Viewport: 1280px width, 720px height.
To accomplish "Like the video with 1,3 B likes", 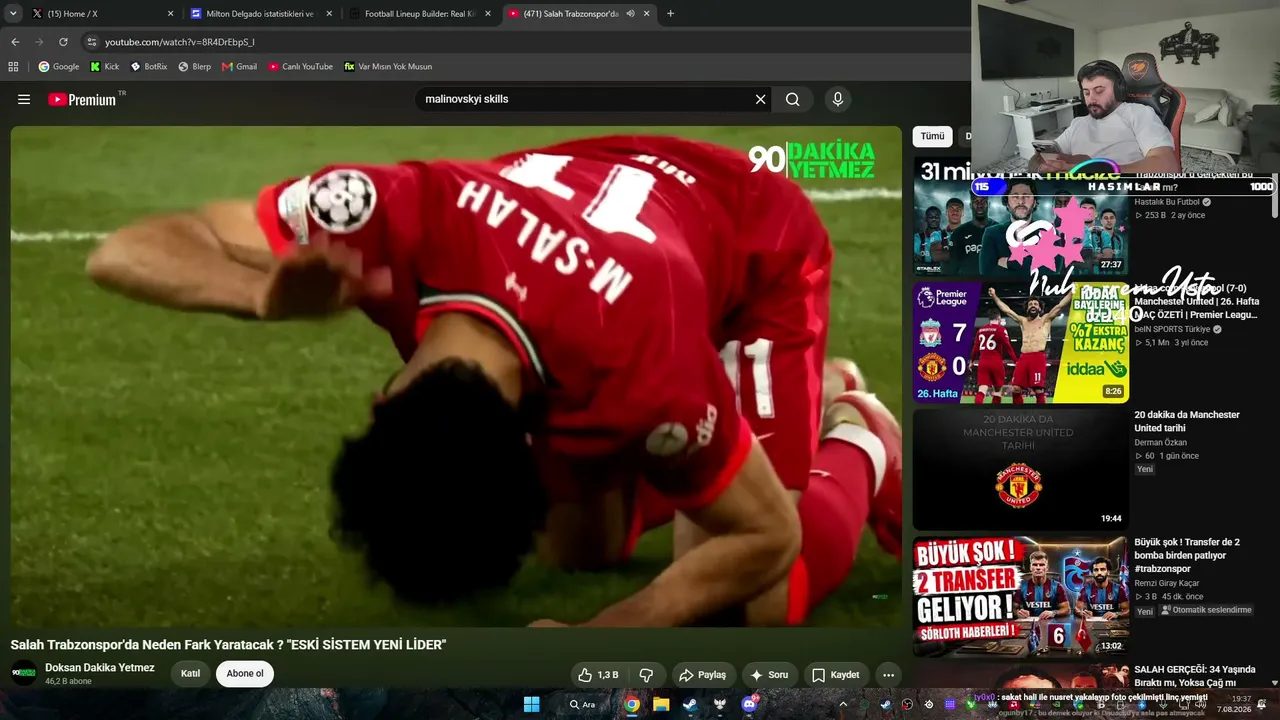I will coord(598,675).
